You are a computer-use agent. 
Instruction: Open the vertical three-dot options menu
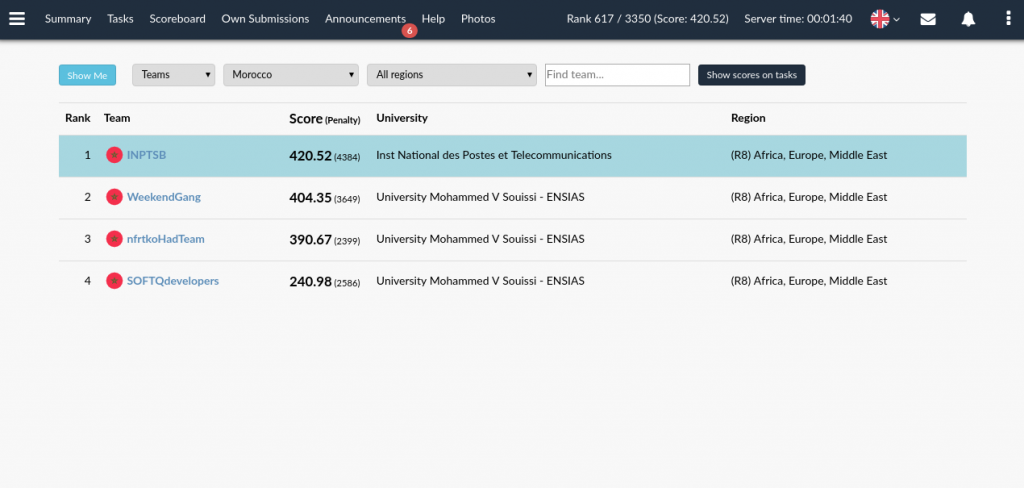(x=1008, y=19)
